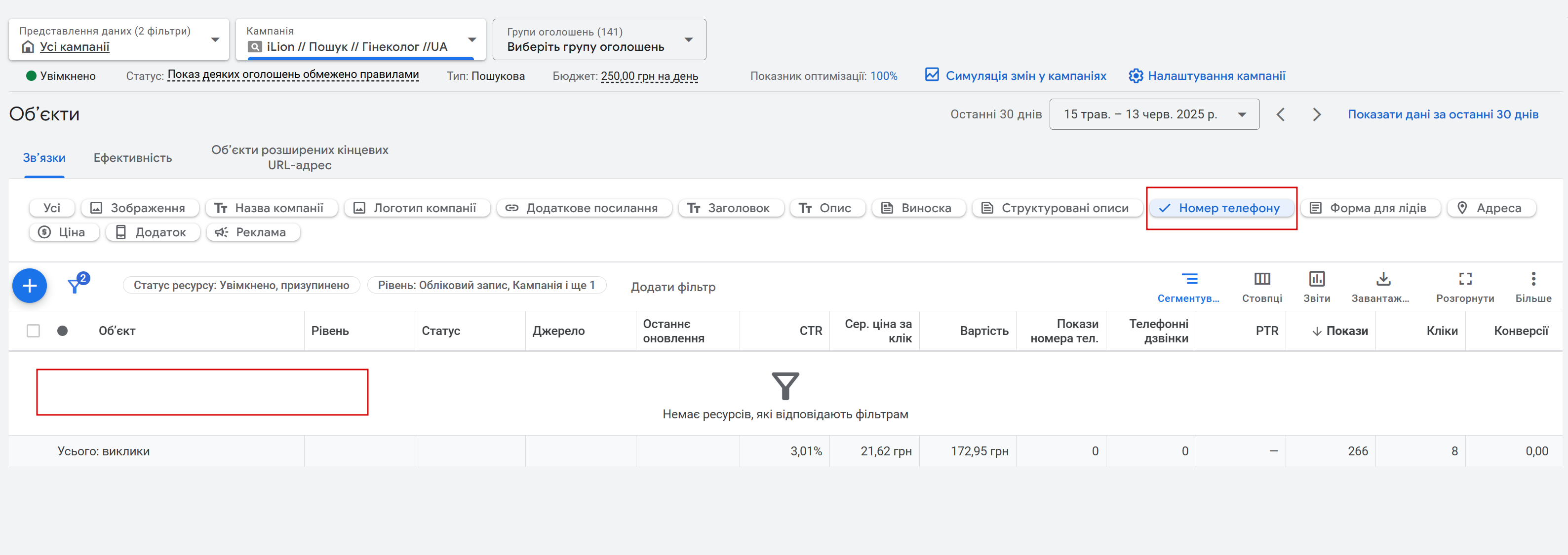Open the Групи оголошень dropdown

599,39
